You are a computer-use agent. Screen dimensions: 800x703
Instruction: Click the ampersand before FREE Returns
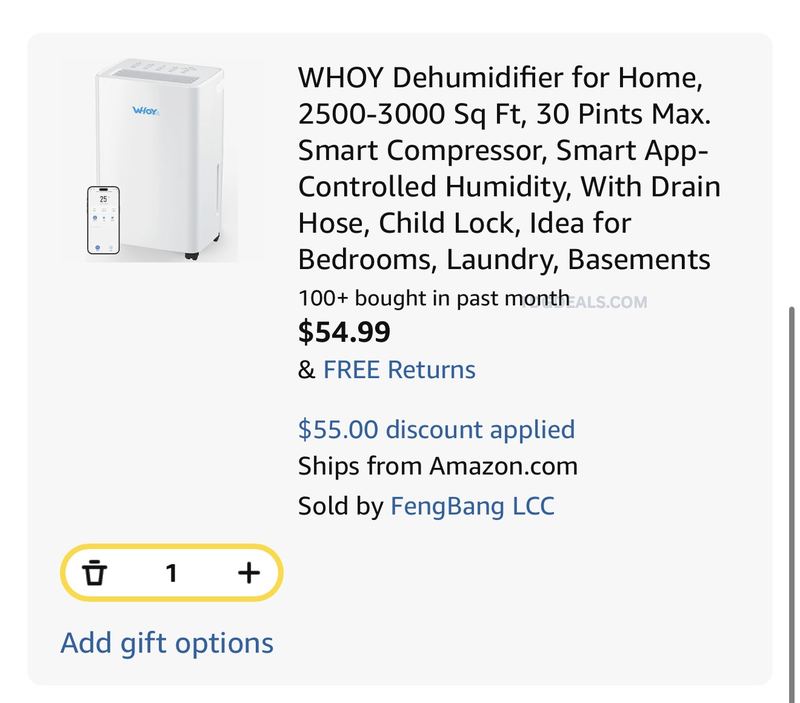[306, 369]
